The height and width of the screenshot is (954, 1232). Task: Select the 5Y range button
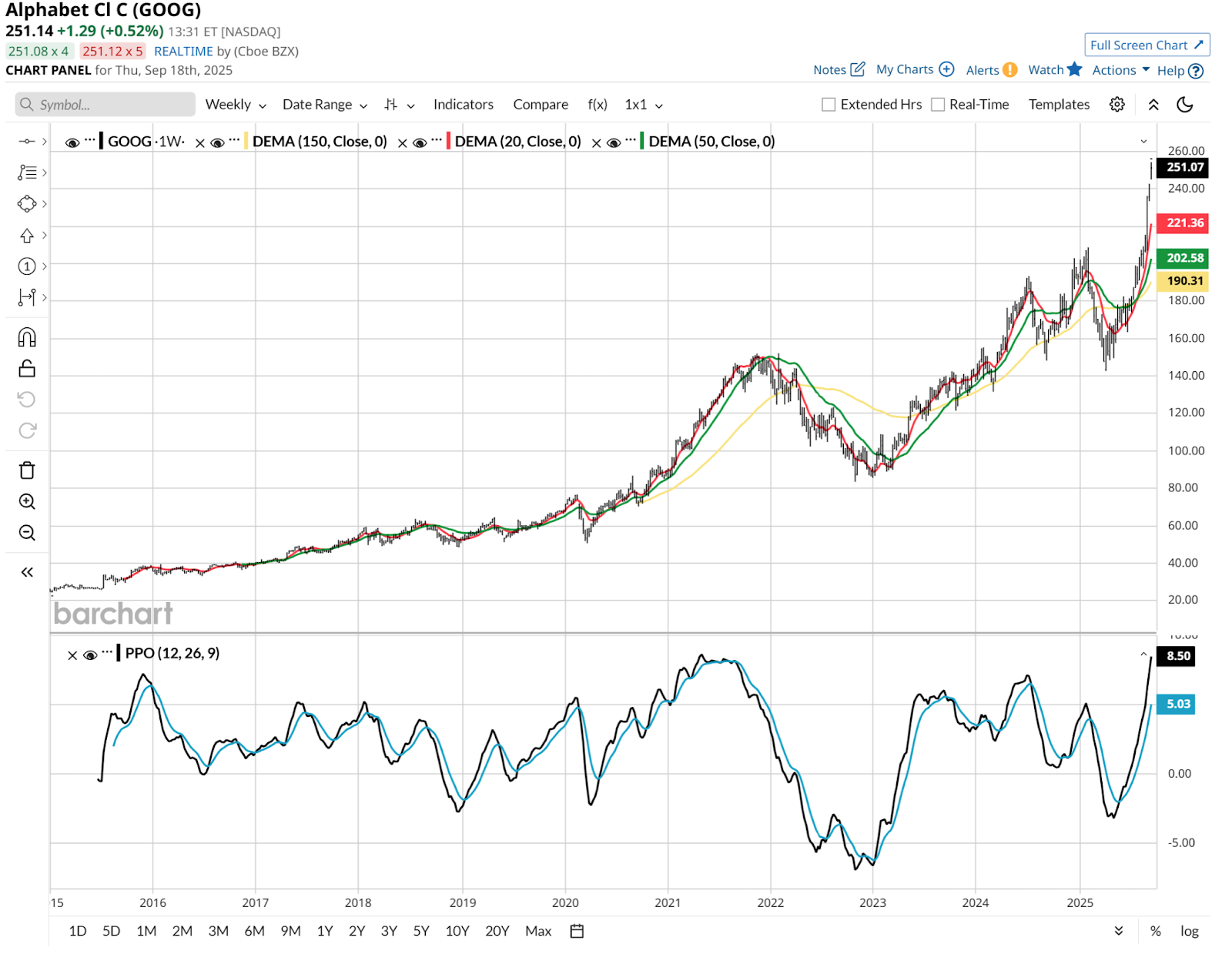[x=421, y=931]
